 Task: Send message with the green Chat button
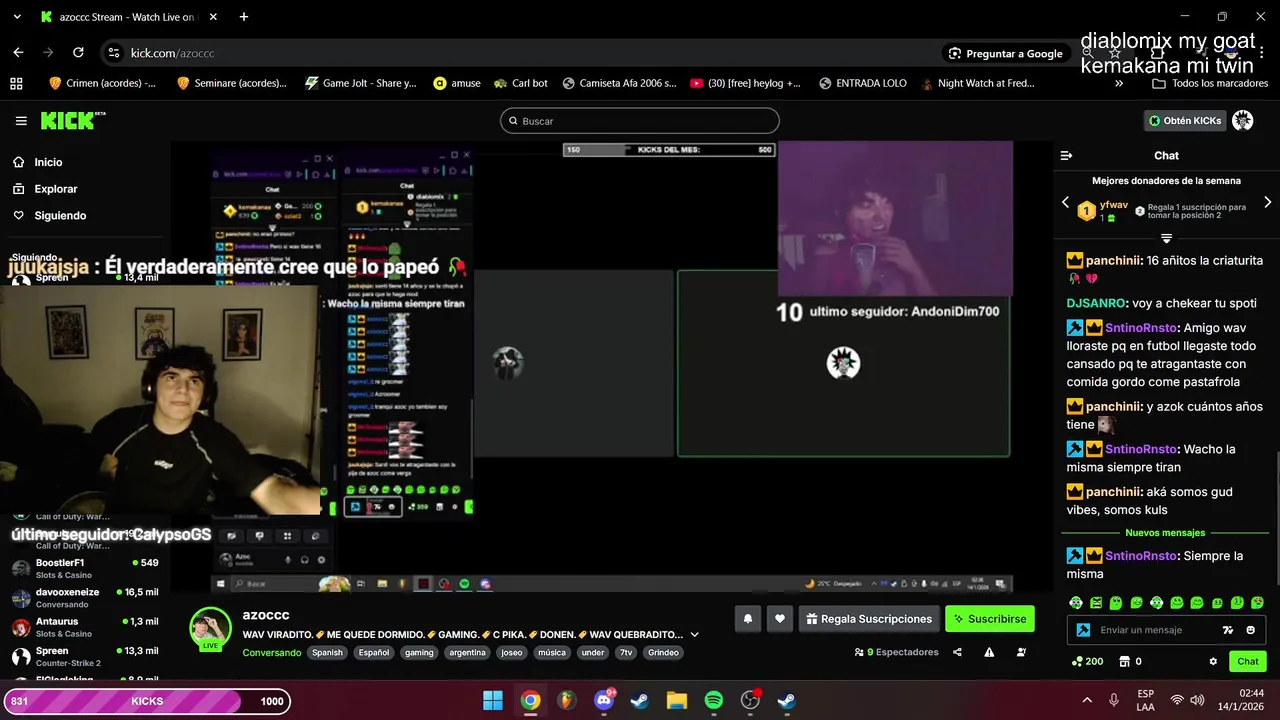[1248, 661]
